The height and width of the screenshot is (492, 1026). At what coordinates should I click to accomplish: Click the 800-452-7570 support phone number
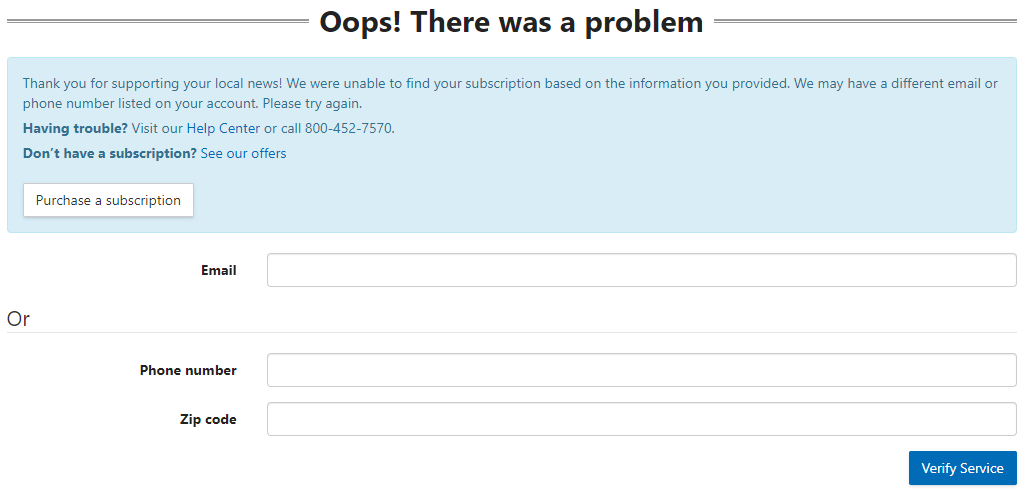point(349,128)
